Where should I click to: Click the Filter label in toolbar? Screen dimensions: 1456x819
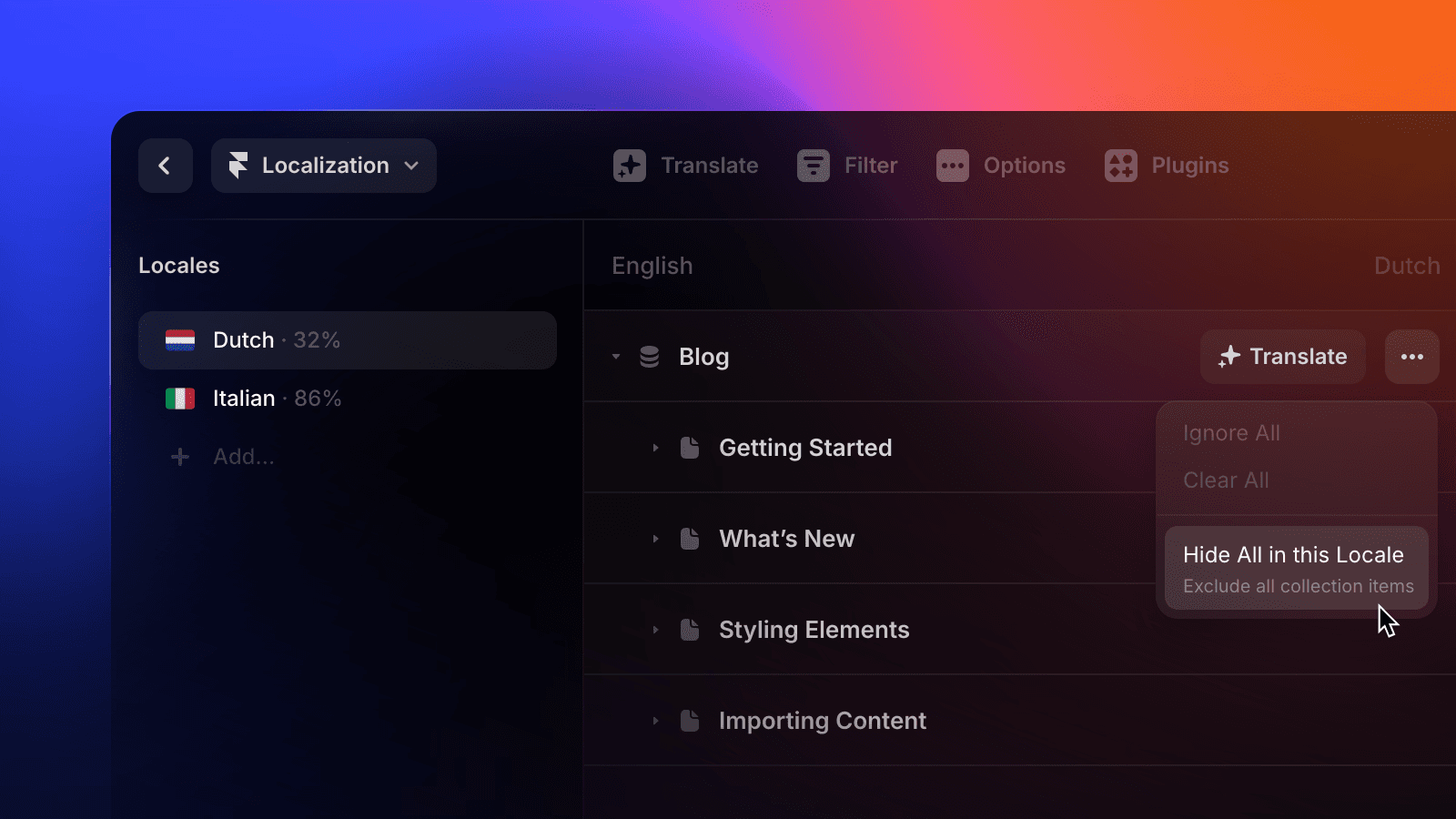tap(871, 166)
